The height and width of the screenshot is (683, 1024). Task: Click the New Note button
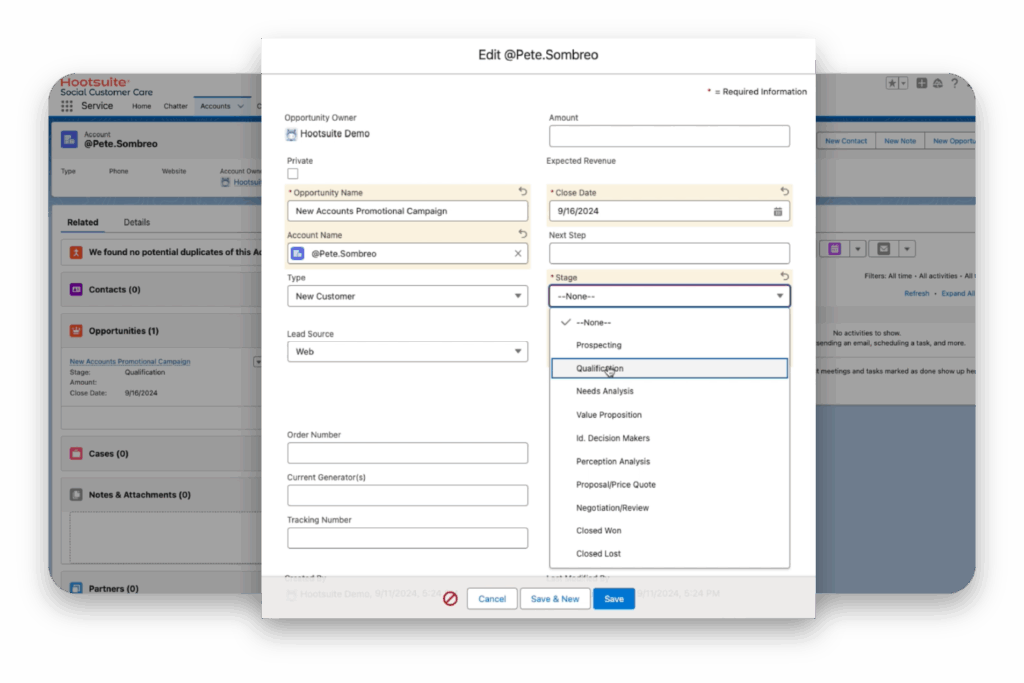[899, 140]
